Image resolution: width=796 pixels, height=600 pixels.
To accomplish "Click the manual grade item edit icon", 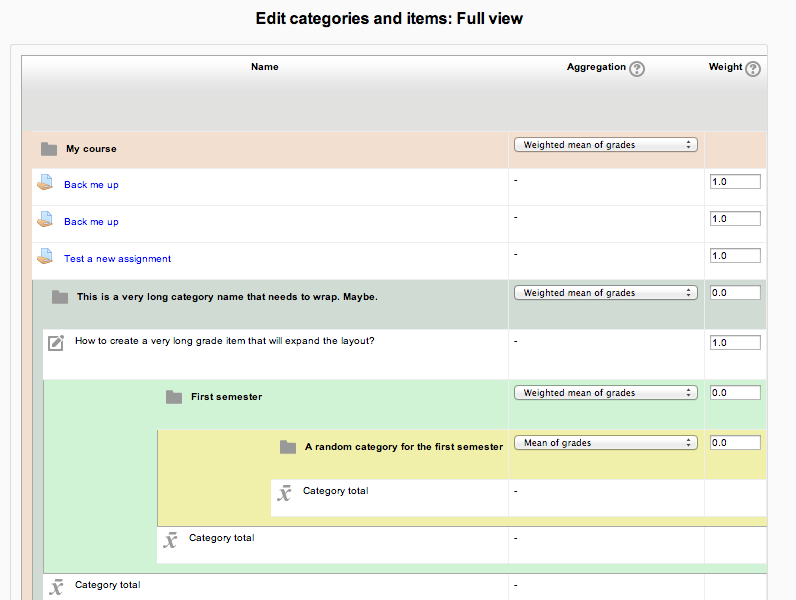I will (x=56, y=343).
